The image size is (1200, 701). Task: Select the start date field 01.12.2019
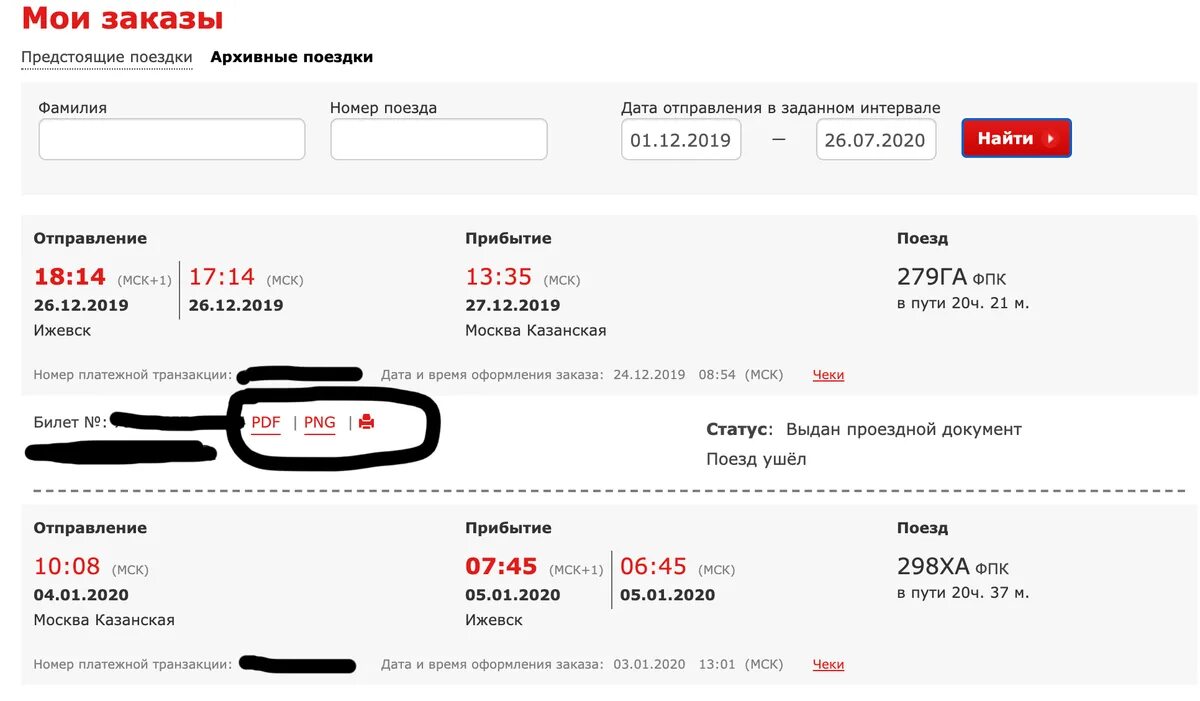(x=681, y=140)
